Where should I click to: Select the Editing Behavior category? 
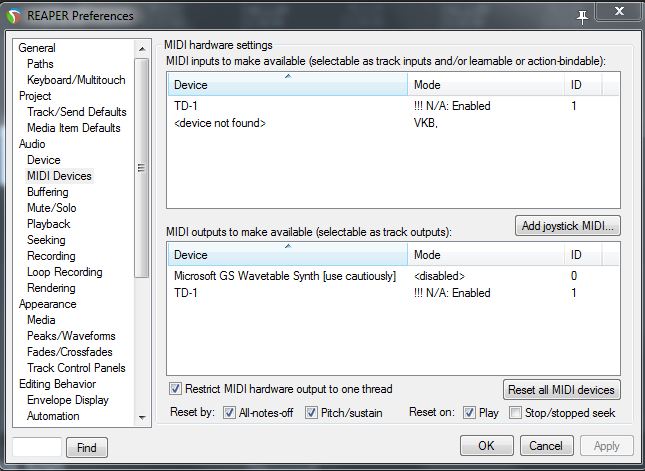coord(58,385)
